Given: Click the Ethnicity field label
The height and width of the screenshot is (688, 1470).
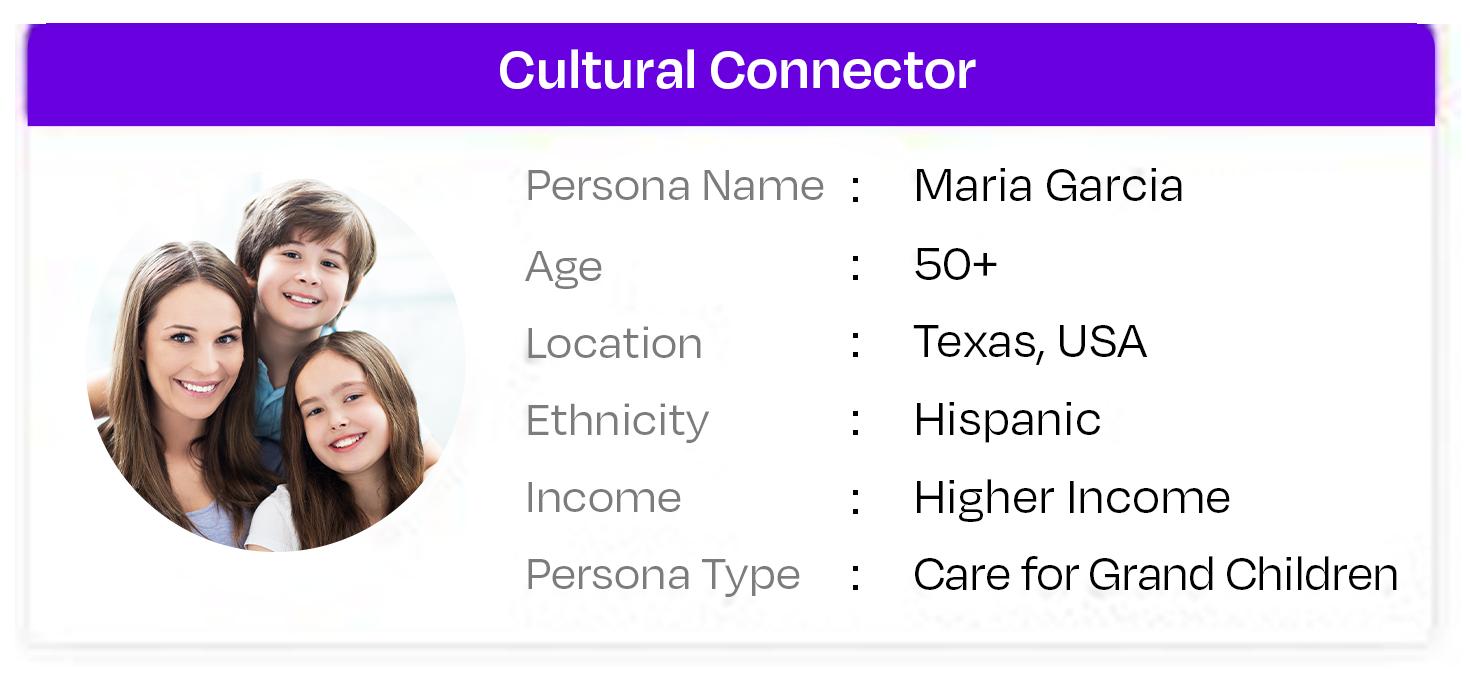Looking at the screenshot, I should pos(617,421).
